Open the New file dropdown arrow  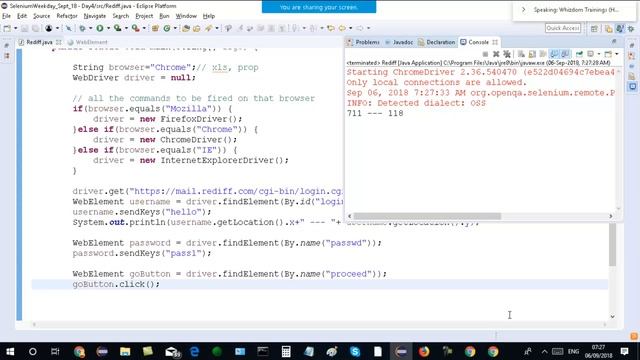16,28
